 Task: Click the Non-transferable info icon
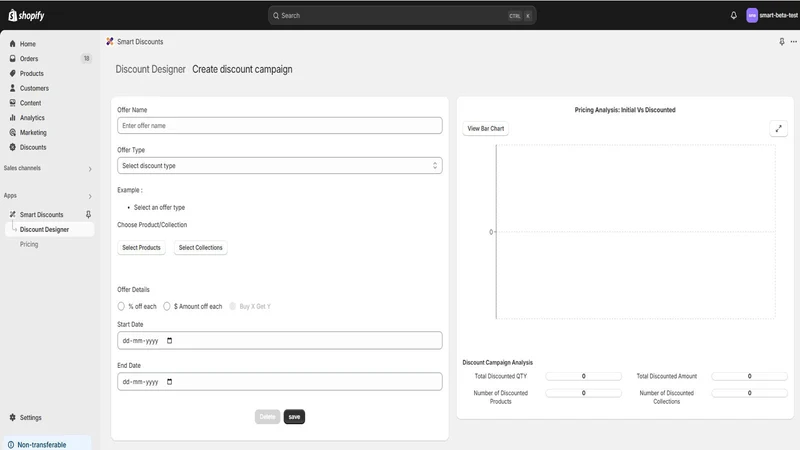tap(11, 445)
